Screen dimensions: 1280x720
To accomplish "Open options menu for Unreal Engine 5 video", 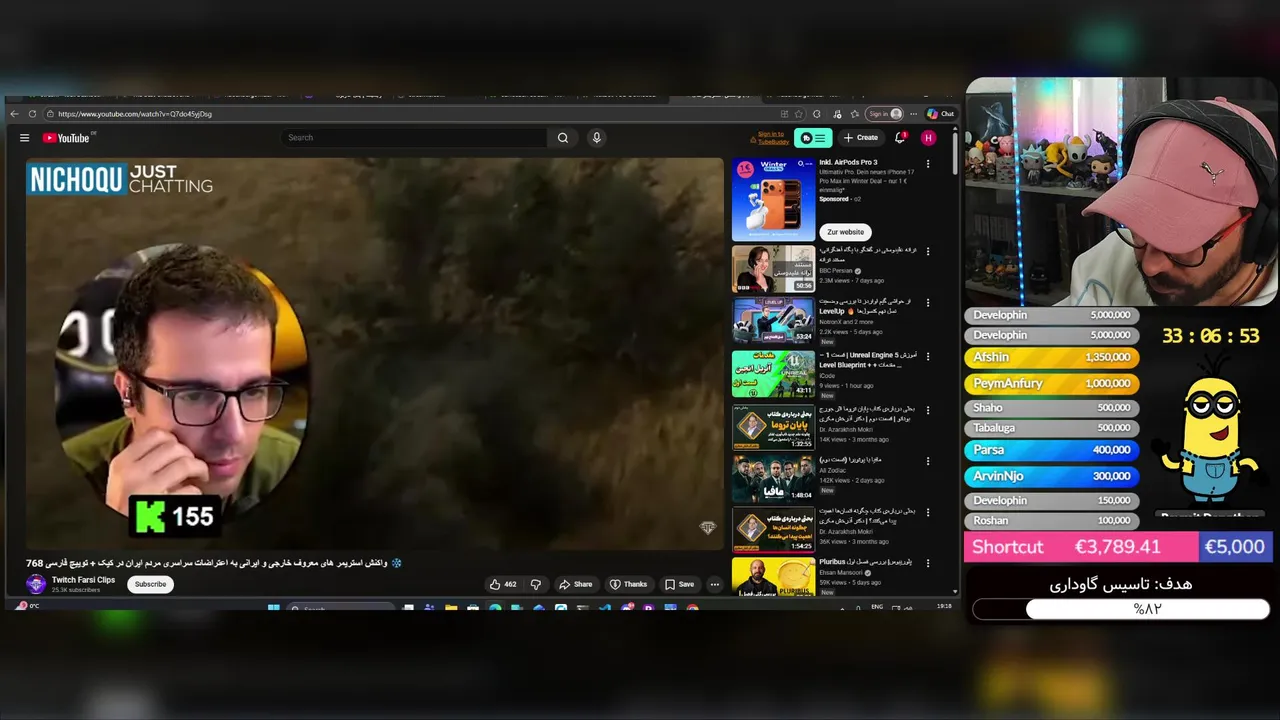I will pyautogui.click(x=928, y=356).
